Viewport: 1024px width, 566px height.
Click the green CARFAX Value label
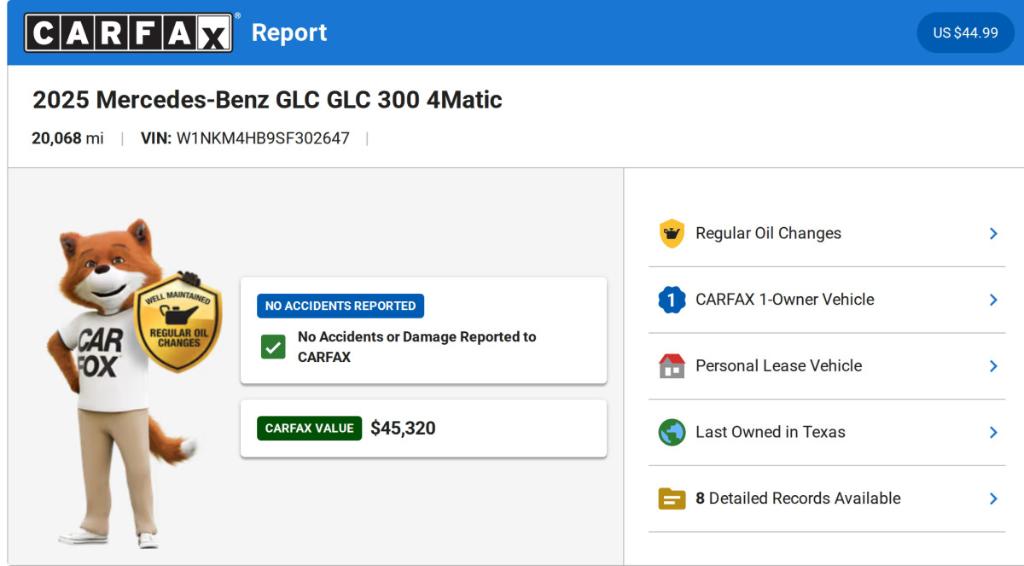pos(309,428)
